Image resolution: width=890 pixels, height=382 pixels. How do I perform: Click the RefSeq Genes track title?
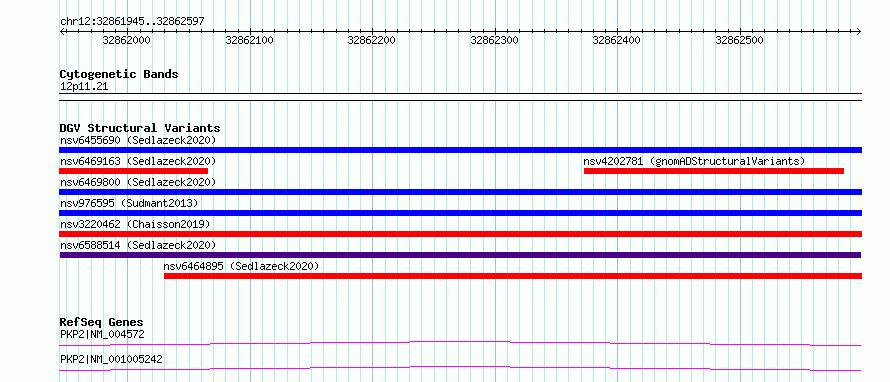pyautogui.click(x=102, y=322)
